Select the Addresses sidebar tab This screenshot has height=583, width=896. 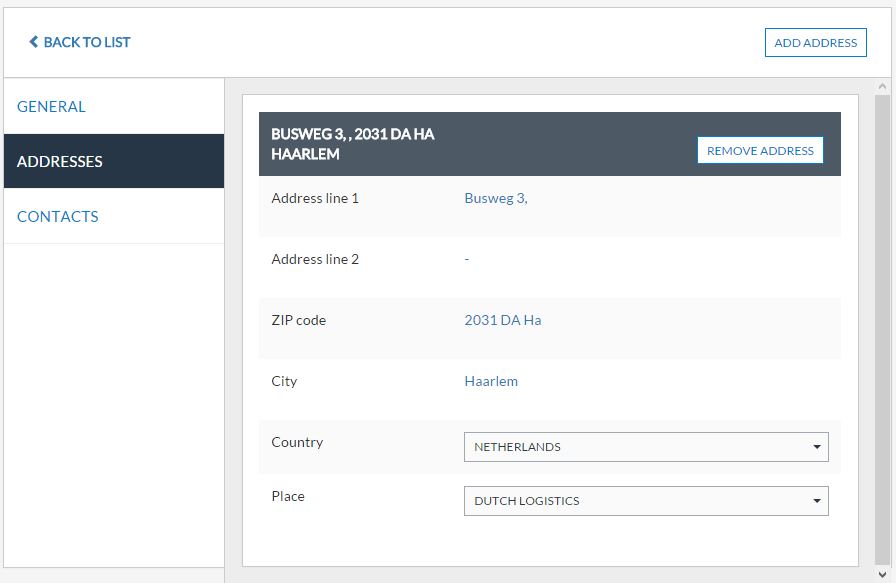60,161
